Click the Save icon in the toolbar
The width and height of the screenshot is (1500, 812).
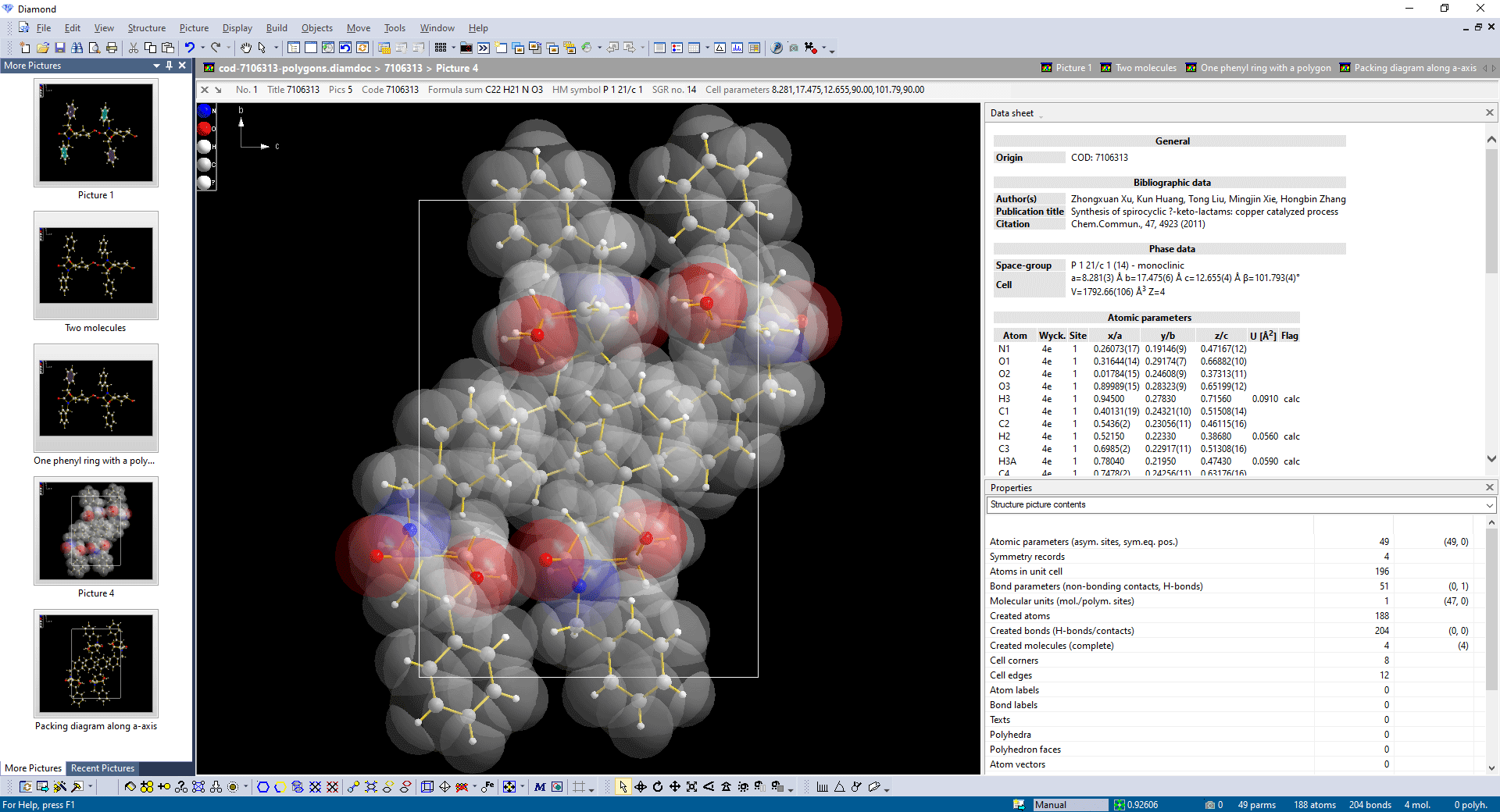coord(59,48)
